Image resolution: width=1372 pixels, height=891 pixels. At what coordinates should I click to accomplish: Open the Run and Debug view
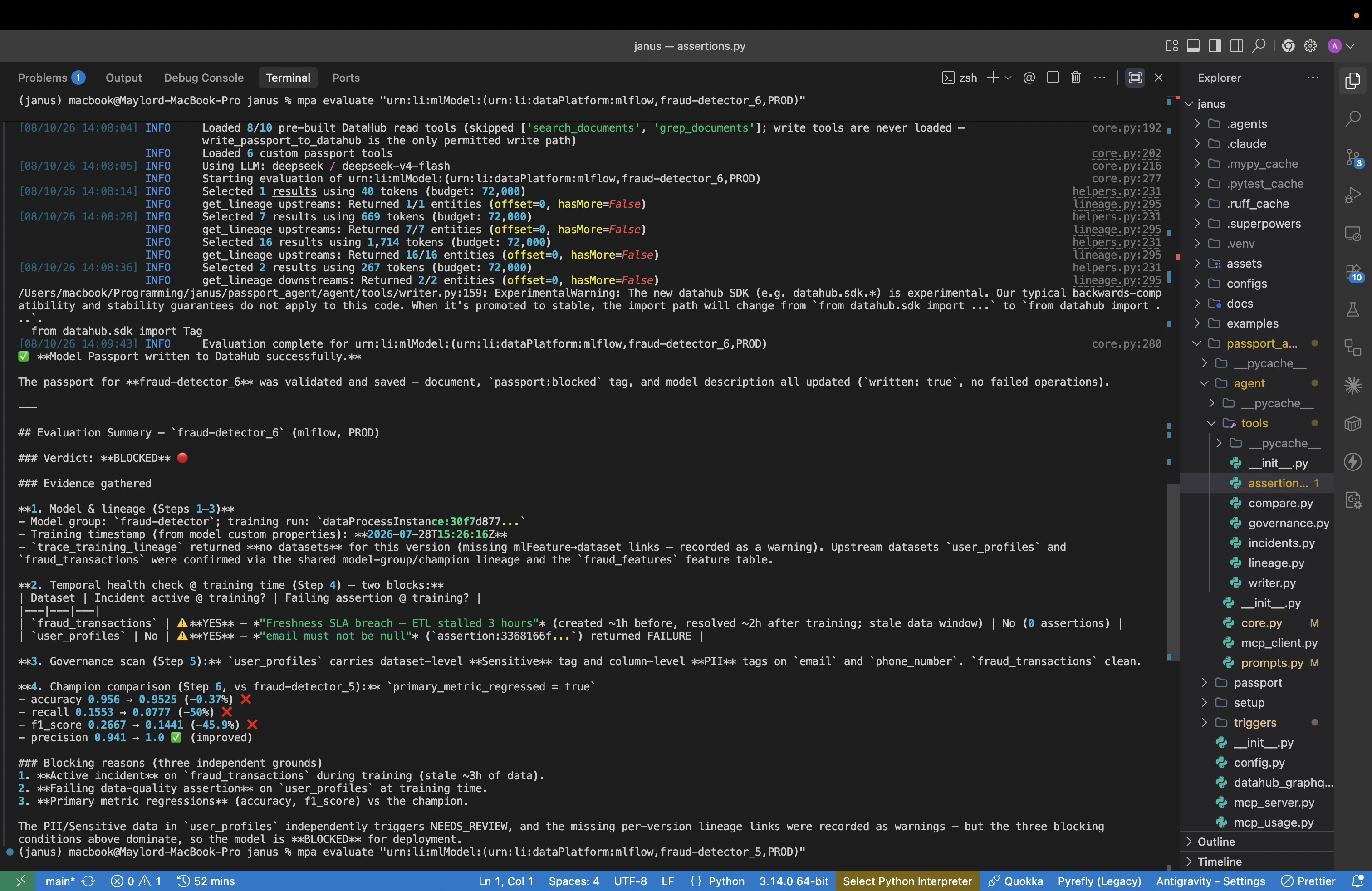tap(1352, 196)
